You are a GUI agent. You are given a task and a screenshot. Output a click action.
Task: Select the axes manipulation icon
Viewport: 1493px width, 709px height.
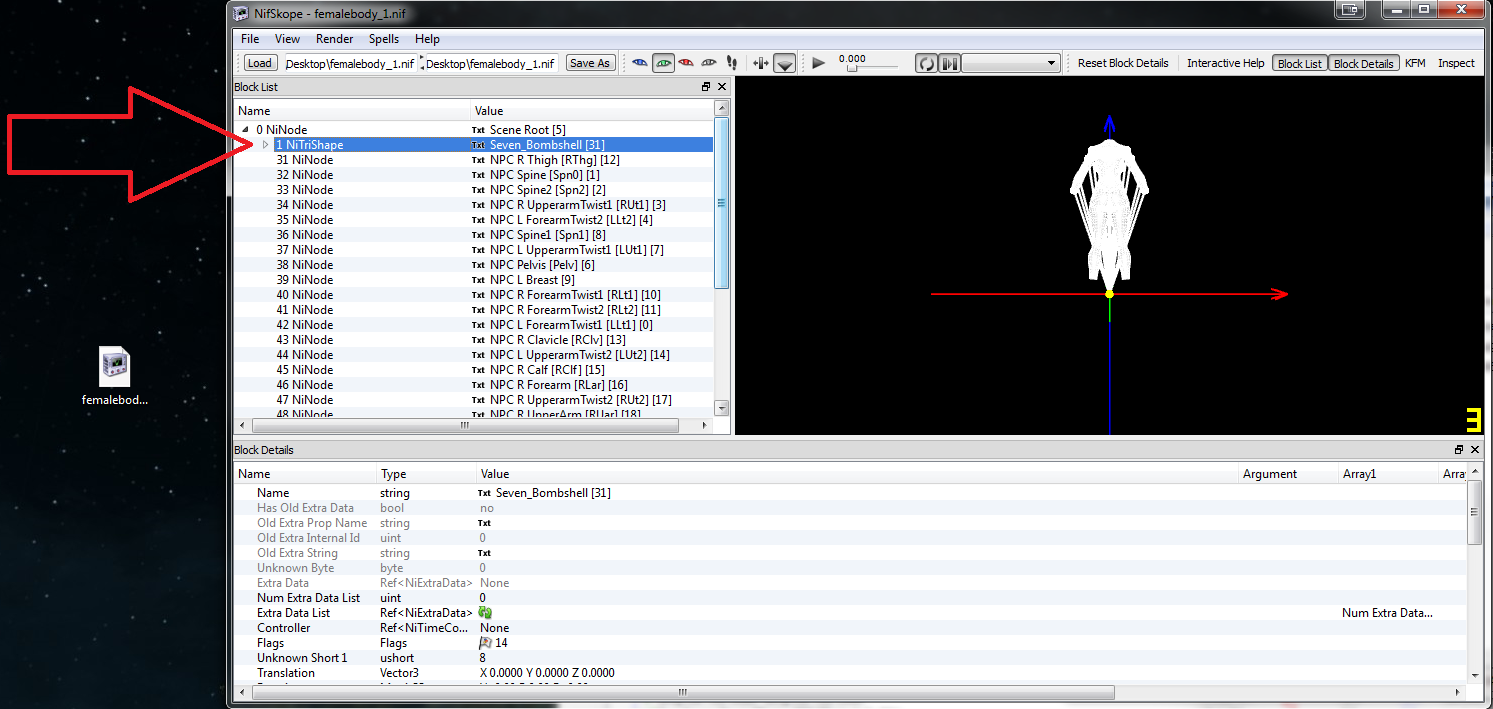pos(760,62)
